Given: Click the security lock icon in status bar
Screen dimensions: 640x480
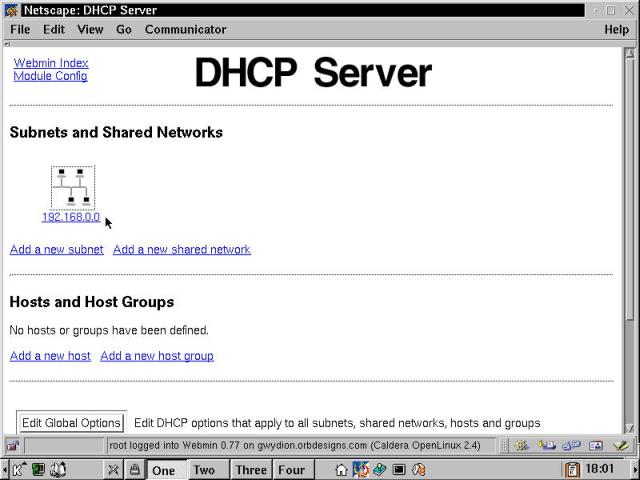Looking at the screenshot, I should [x=13, y=445].
